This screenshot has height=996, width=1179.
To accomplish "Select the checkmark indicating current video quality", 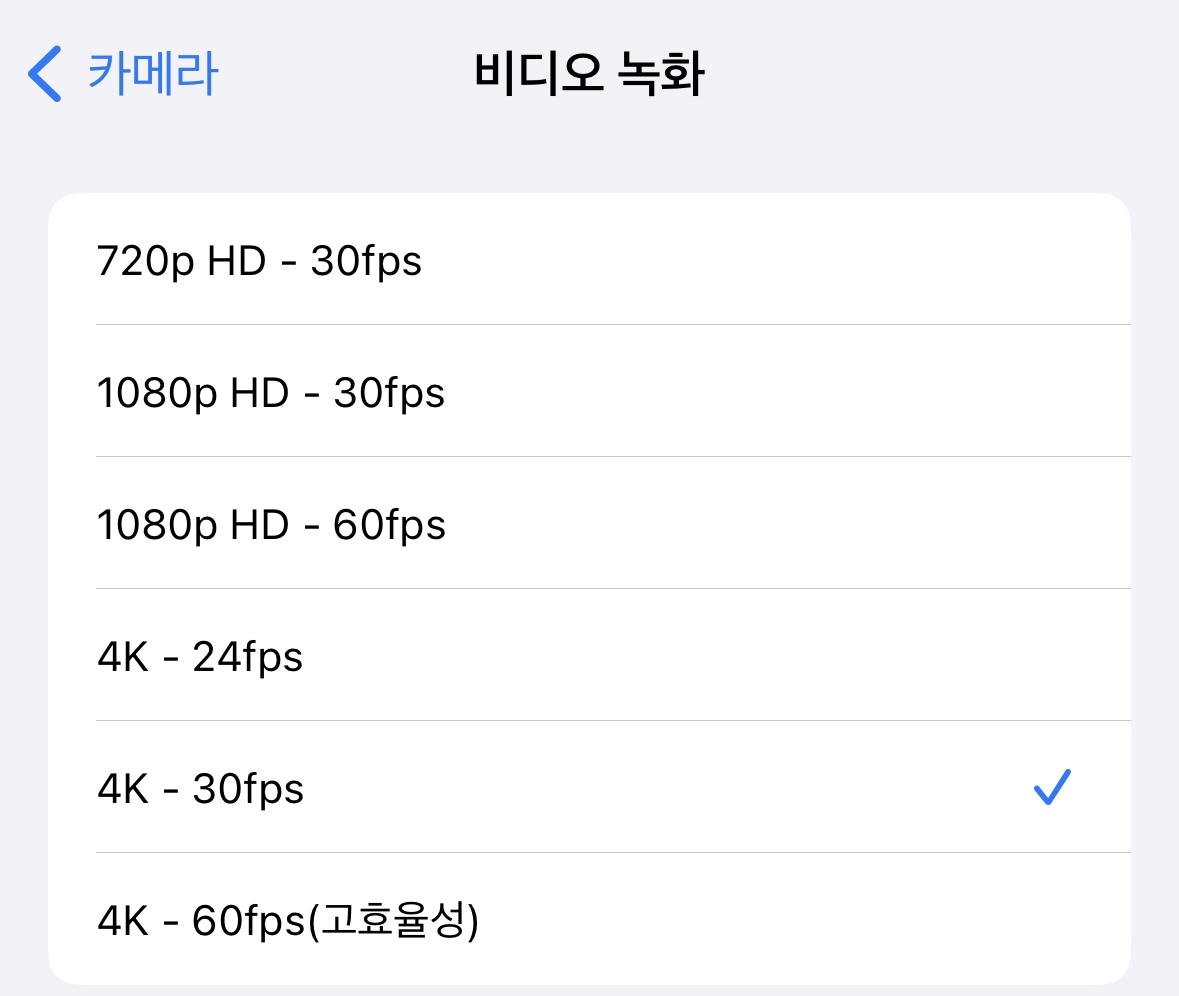I will click(1051, 788).
